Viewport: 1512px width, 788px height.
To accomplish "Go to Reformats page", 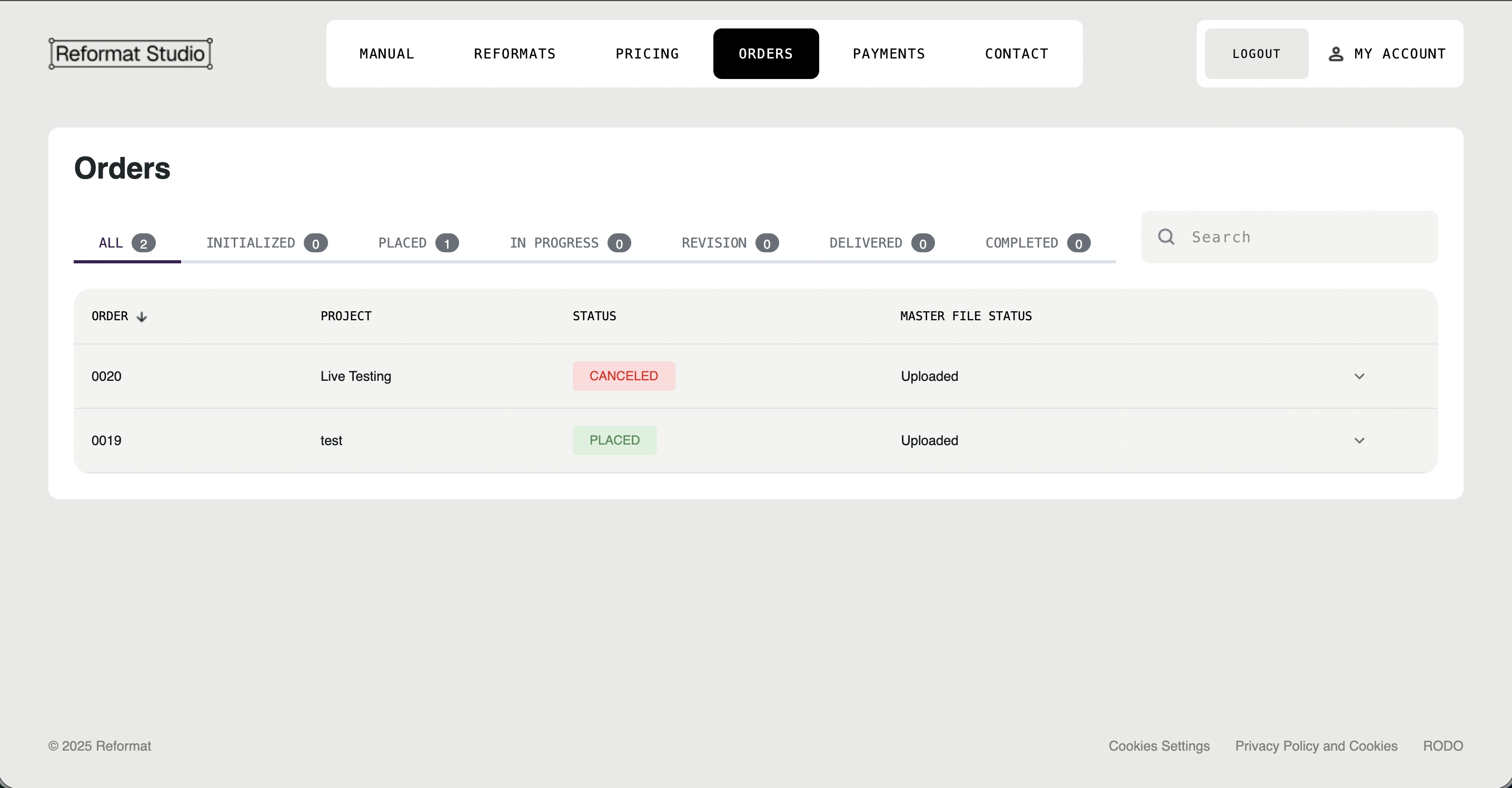I will 514,54.
